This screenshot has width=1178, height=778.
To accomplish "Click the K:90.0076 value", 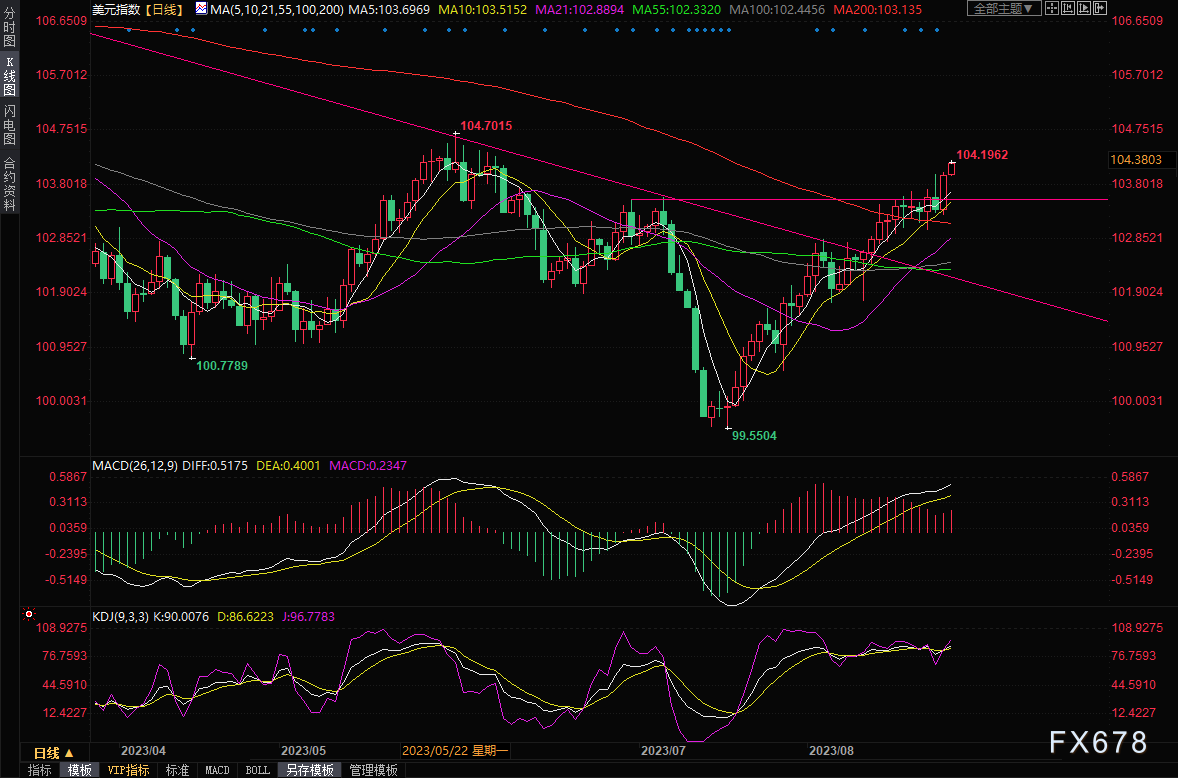I will 181,617.
